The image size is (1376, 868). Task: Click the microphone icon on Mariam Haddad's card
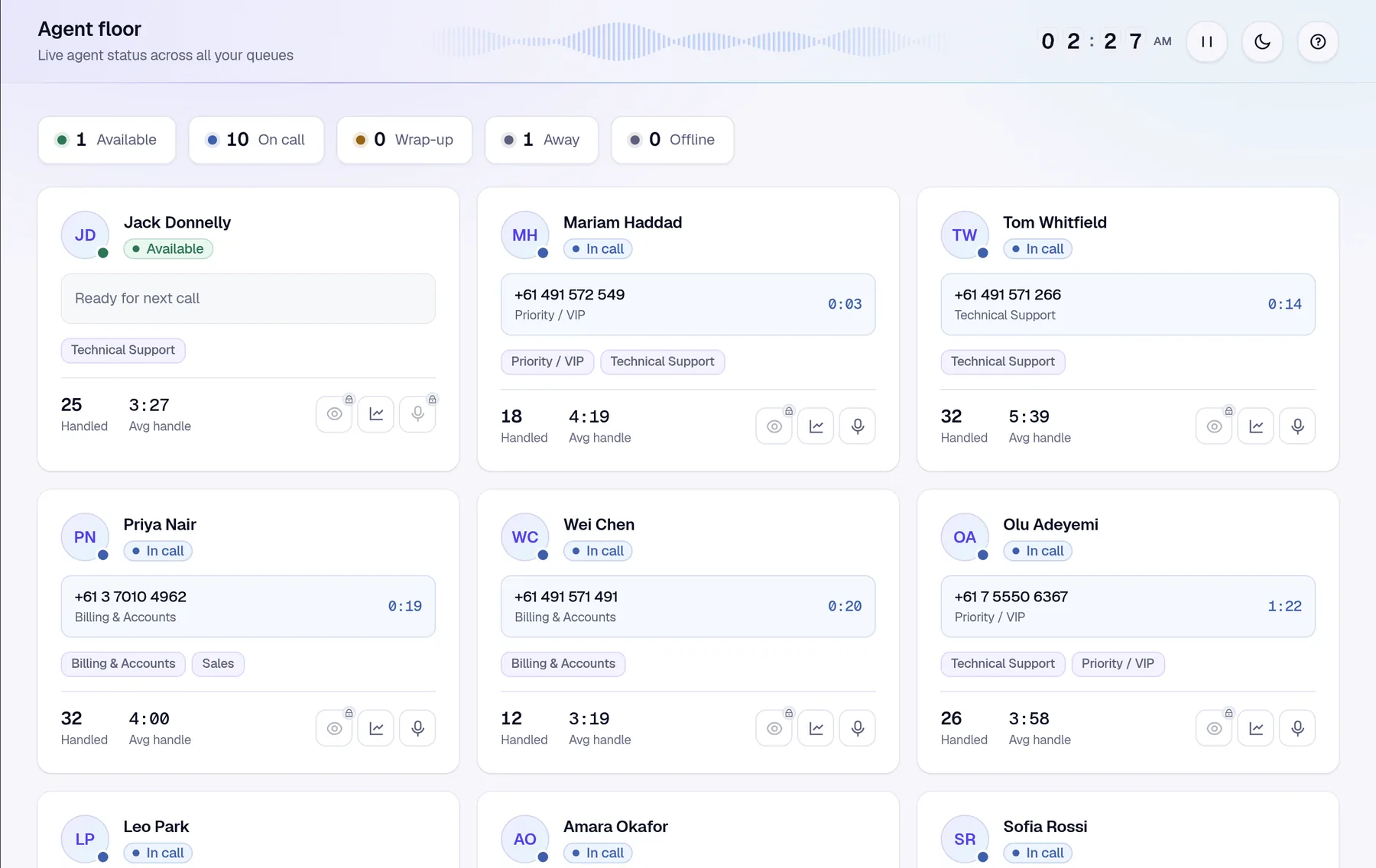(858, 426)
